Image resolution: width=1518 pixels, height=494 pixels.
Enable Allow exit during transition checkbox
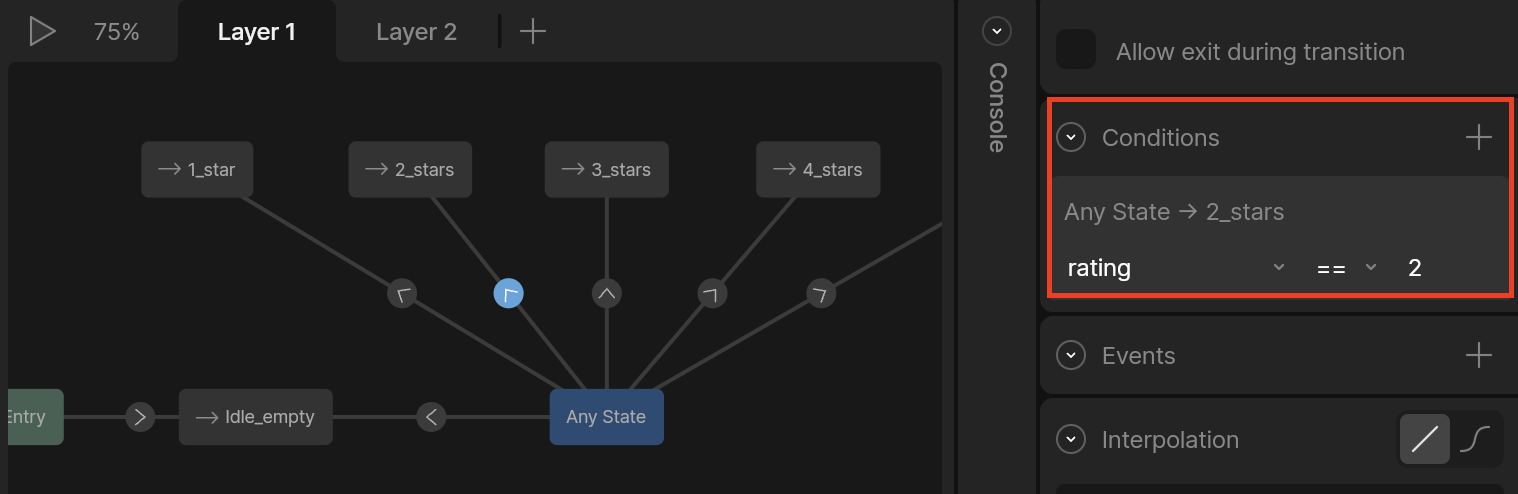pos(1077,49)
